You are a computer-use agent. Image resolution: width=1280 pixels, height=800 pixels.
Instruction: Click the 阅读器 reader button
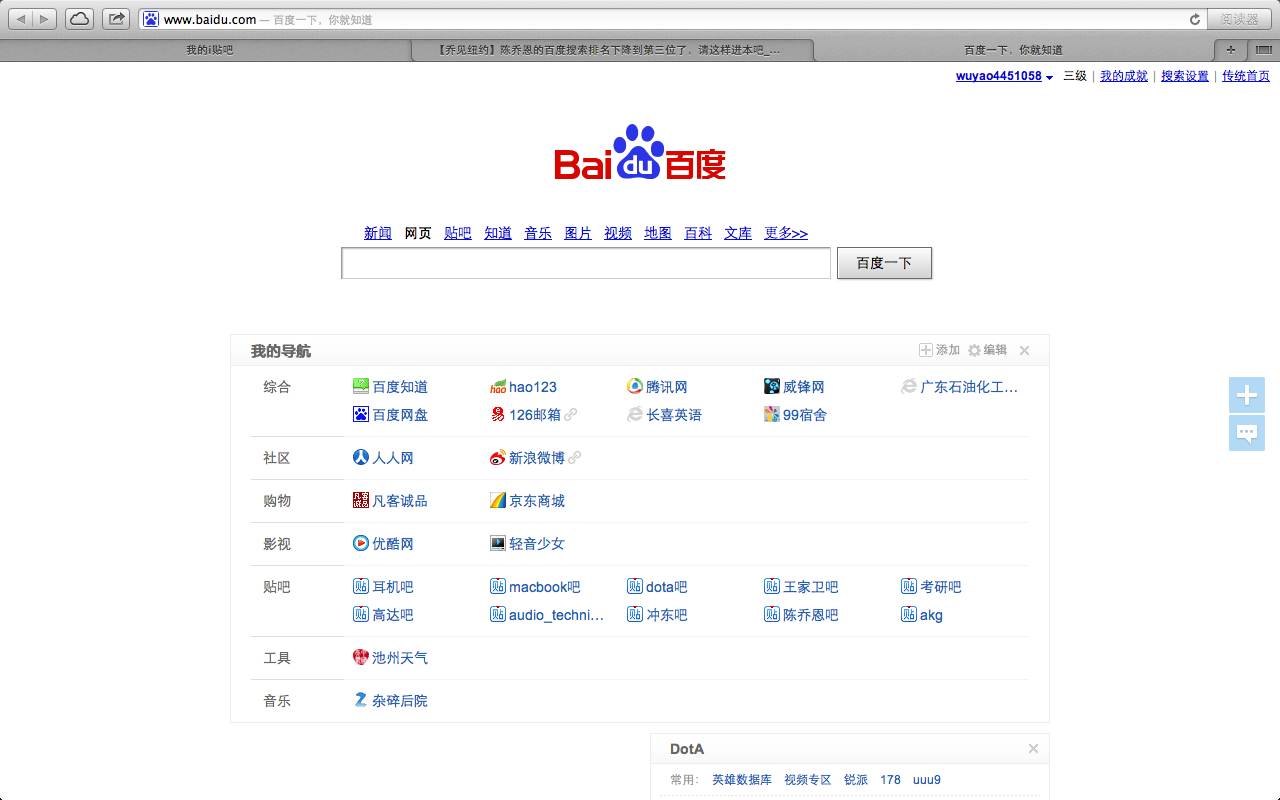[1239, 19]
